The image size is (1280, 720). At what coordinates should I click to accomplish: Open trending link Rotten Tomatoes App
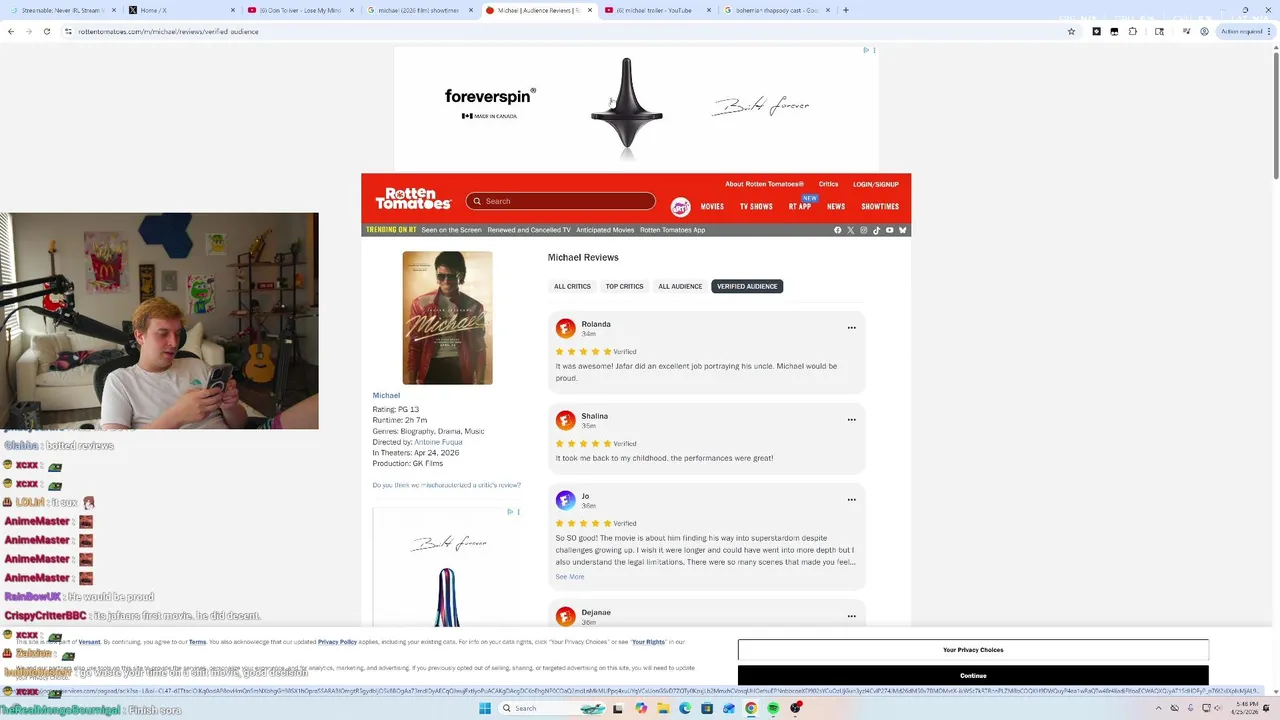point(672,230)
